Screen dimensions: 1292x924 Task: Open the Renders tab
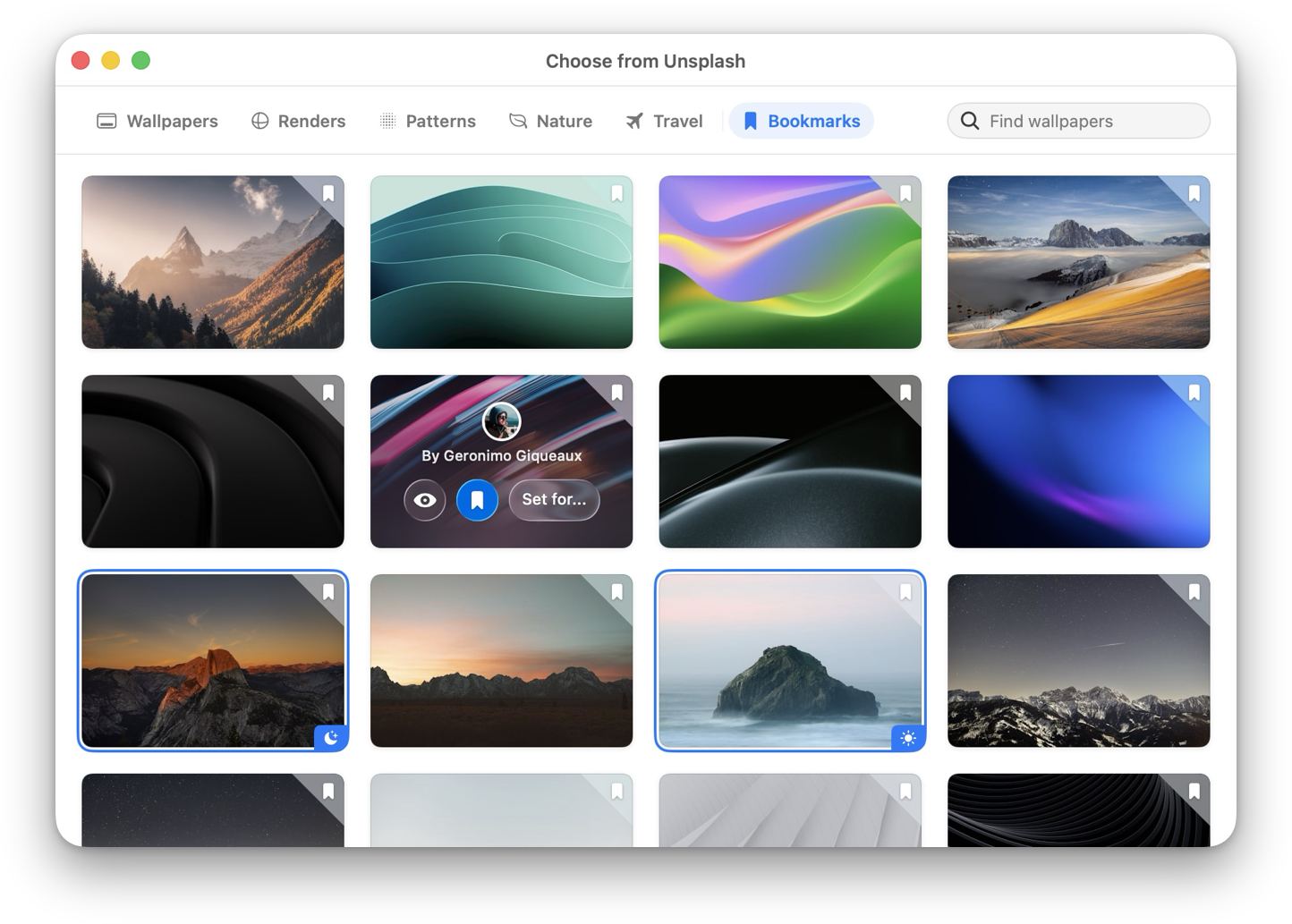click(x=298, y=121)
